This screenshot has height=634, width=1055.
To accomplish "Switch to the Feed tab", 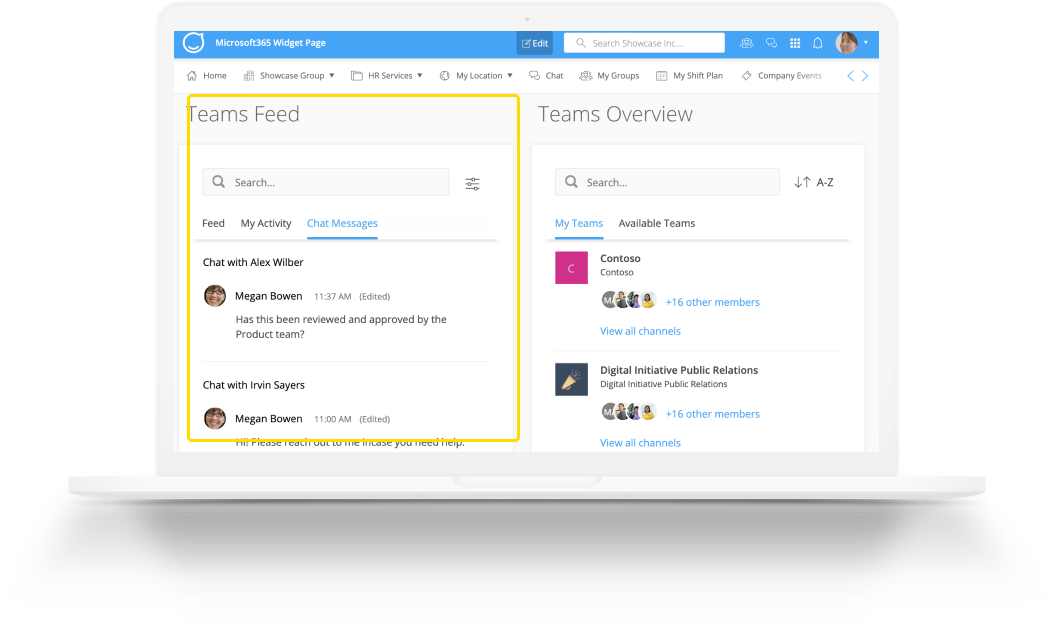I will (x=212, y=223).
